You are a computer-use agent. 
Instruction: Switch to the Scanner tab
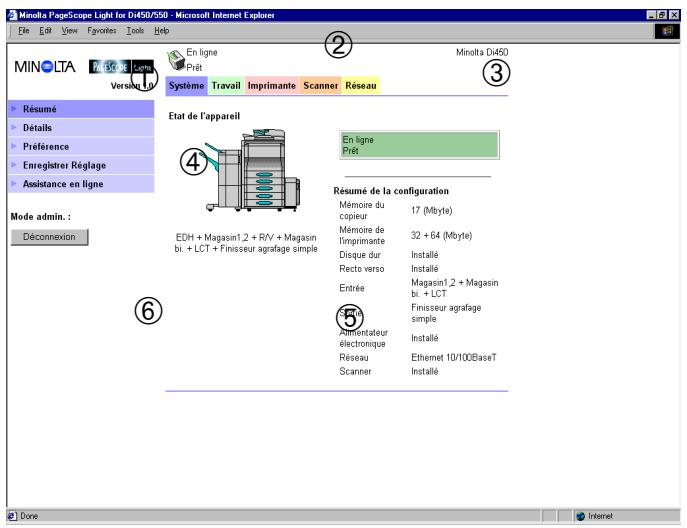tap(321, 85)
